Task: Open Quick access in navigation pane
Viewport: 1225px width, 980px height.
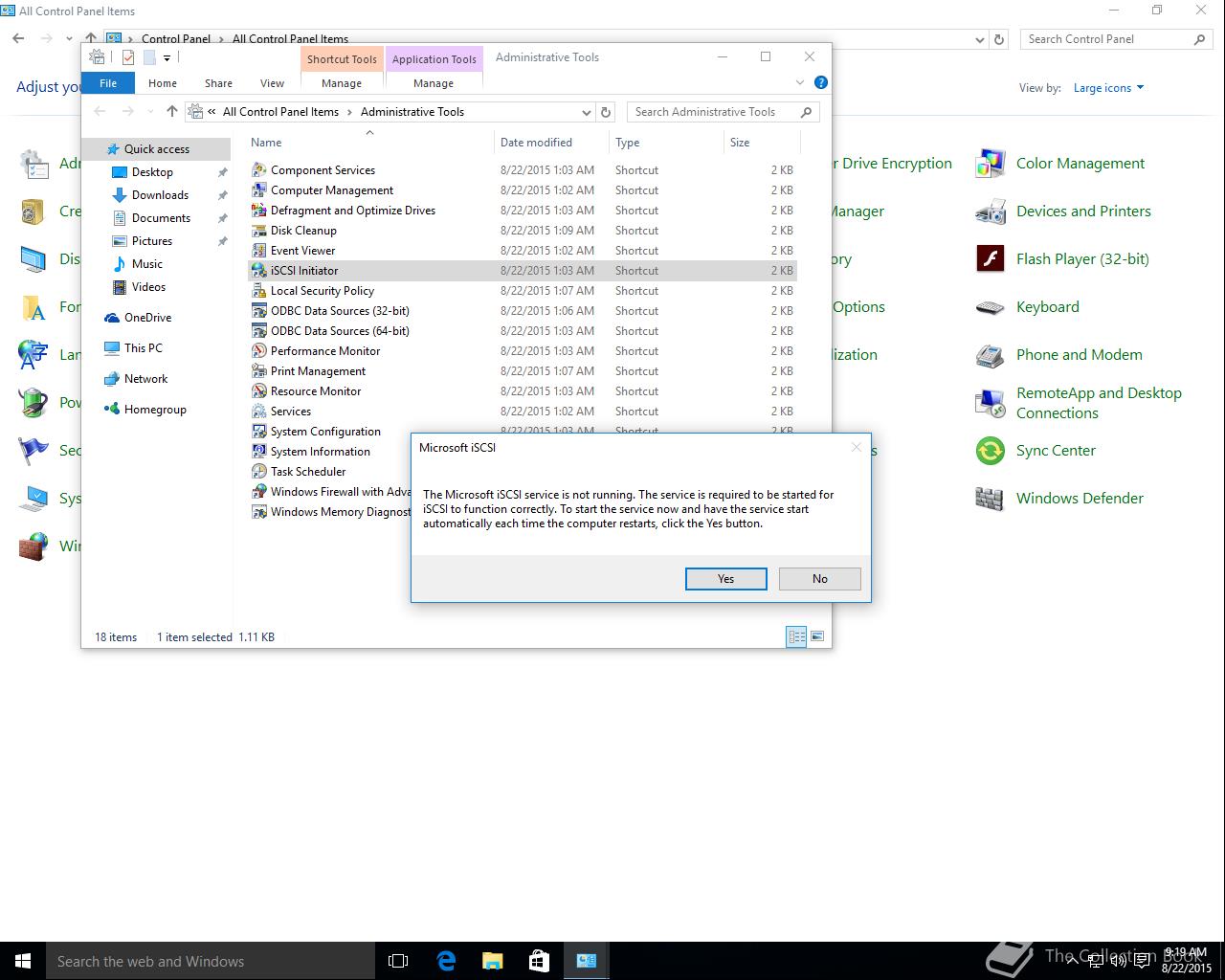Action: (156, 149)
